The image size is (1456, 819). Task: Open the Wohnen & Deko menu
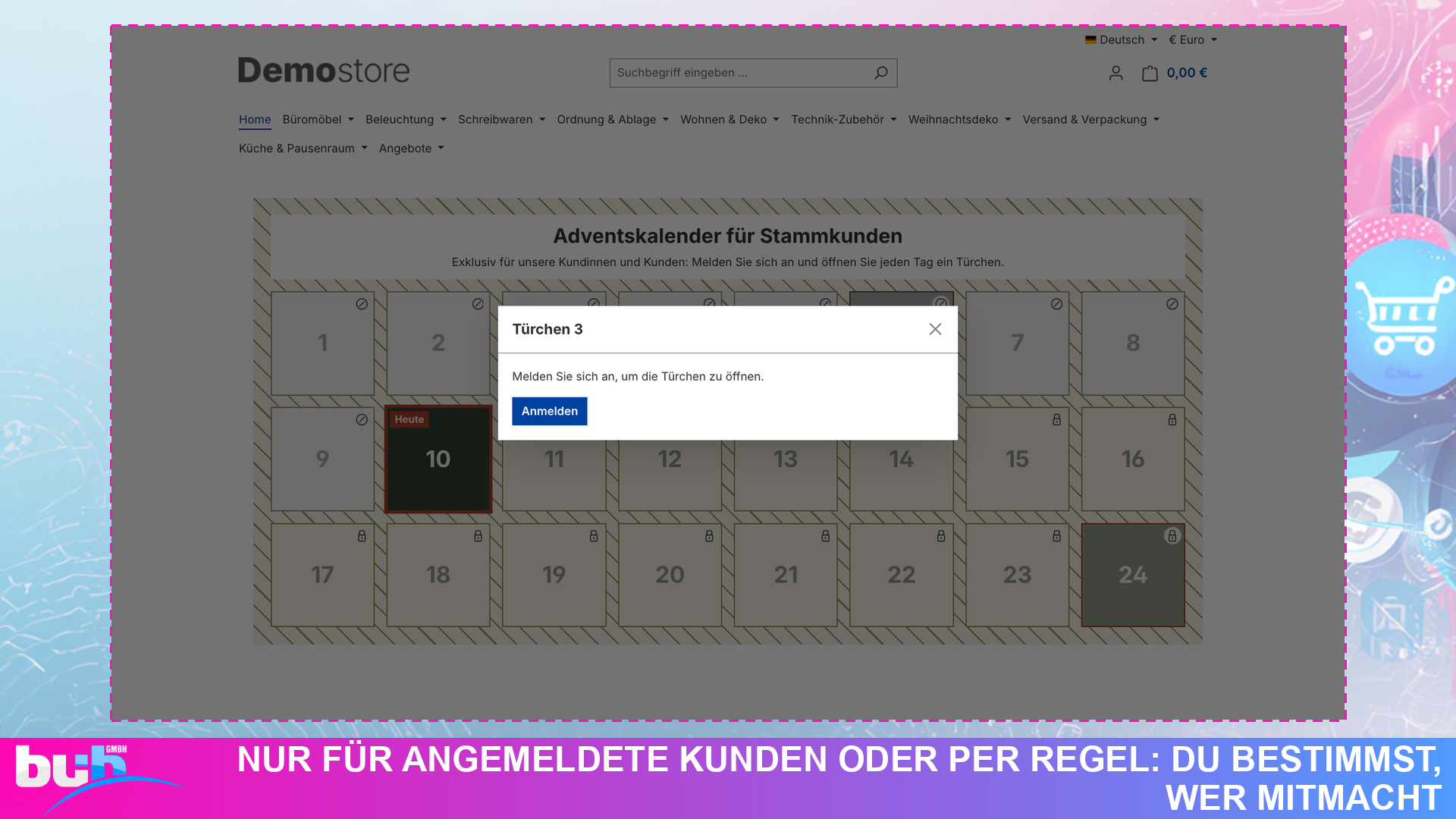click(730, 119)
